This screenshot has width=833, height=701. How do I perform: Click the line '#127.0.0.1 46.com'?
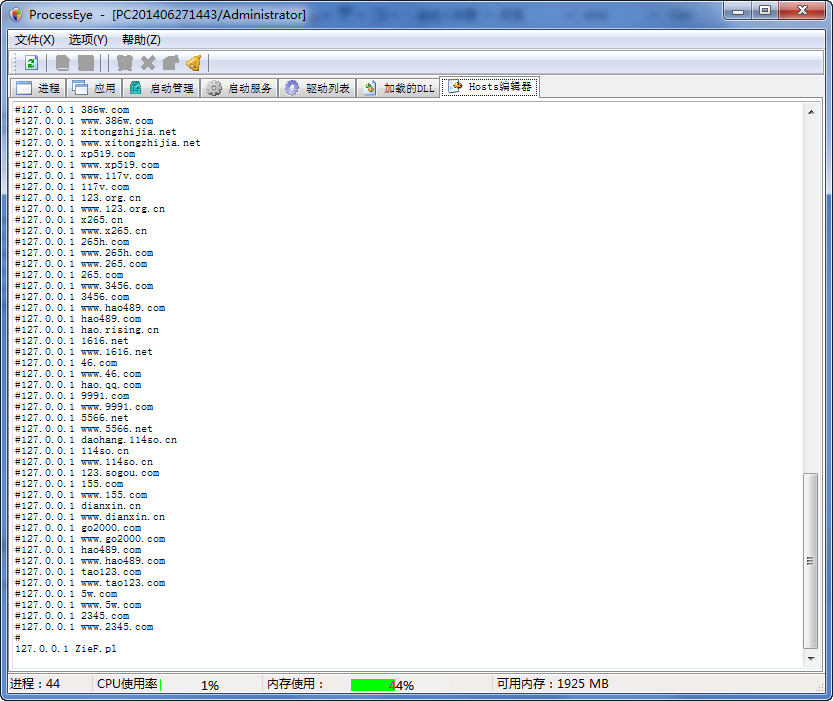pyautogui.click(x=66, y=363)
